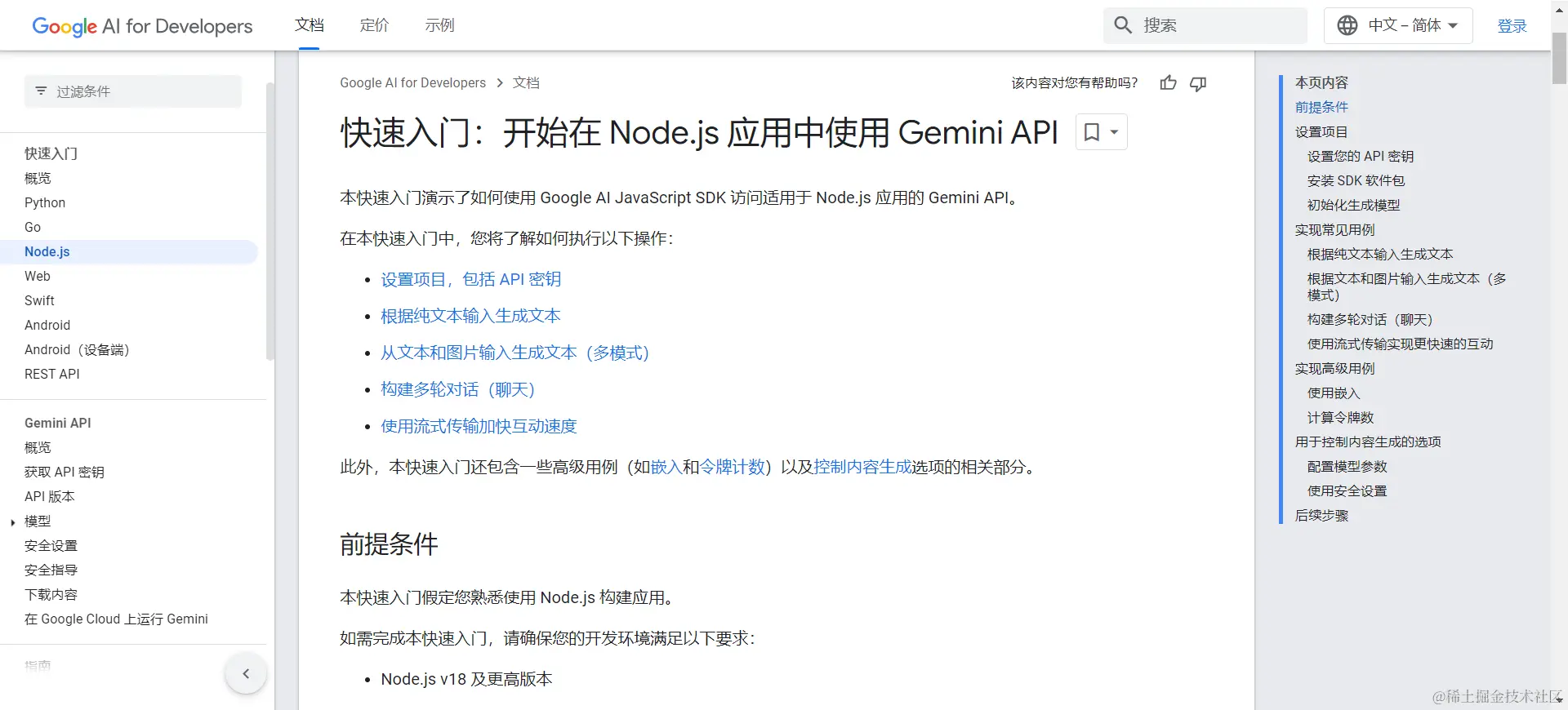Open the 定价 tab

tap(374, 25)
